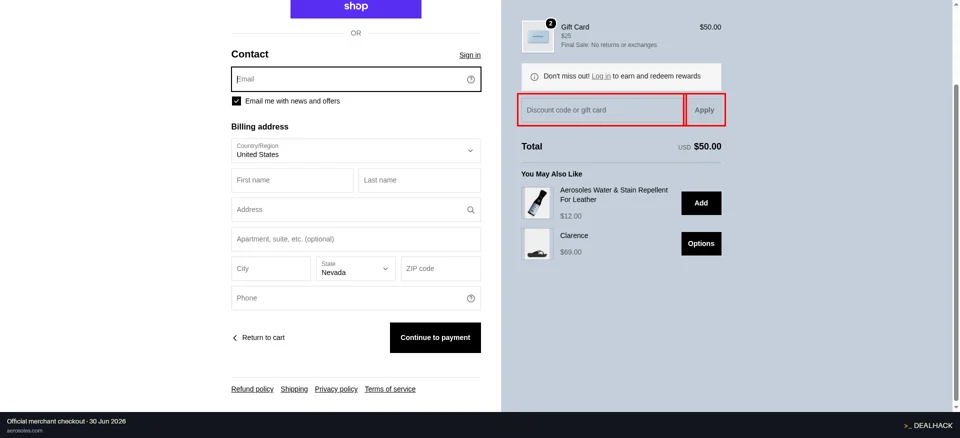Click the Address input field

(x=356, y=210)
